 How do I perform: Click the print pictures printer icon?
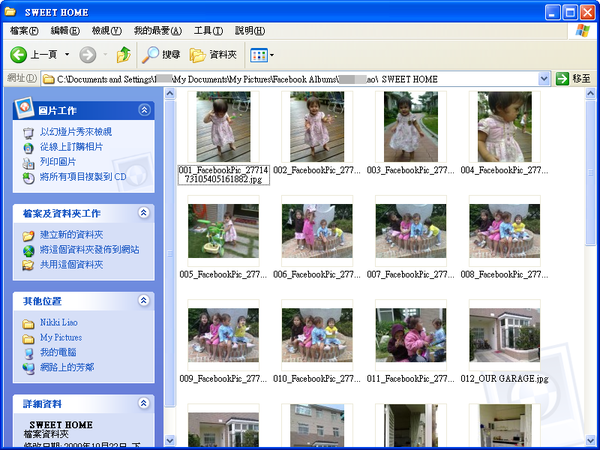coord(28,163)
